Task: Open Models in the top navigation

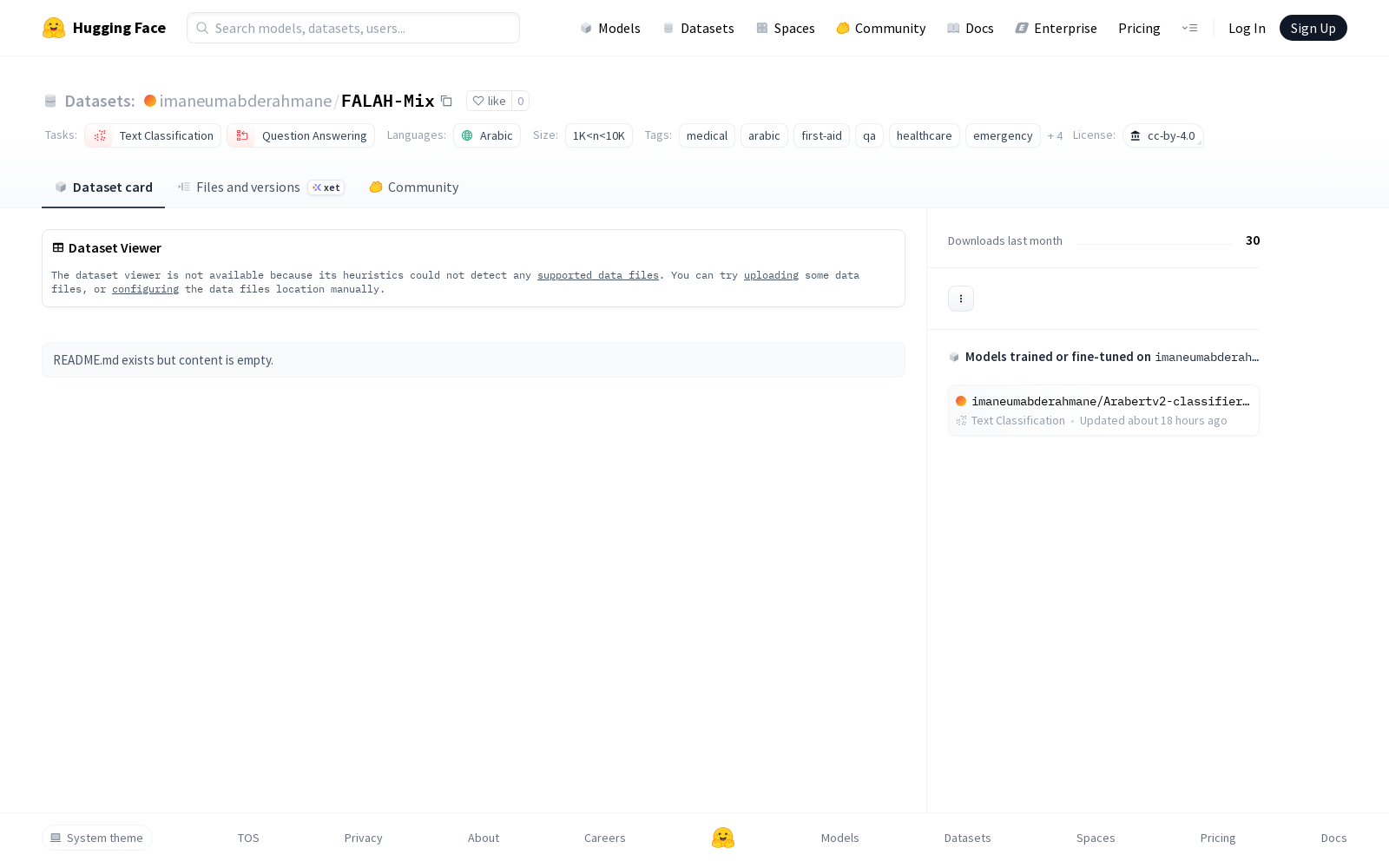Action: [610, 28]
